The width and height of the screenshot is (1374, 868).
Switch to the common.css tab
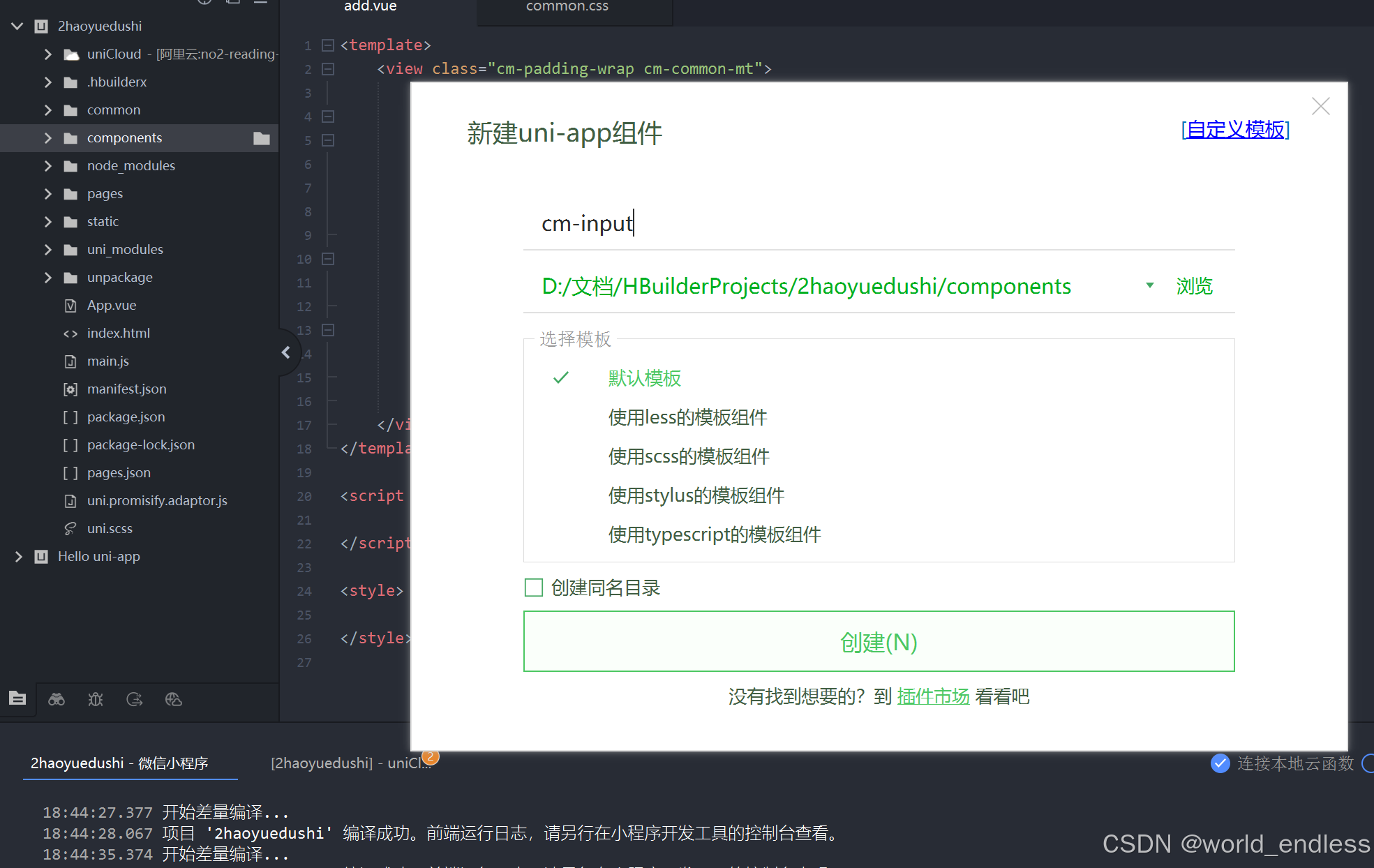click(567, 7)
